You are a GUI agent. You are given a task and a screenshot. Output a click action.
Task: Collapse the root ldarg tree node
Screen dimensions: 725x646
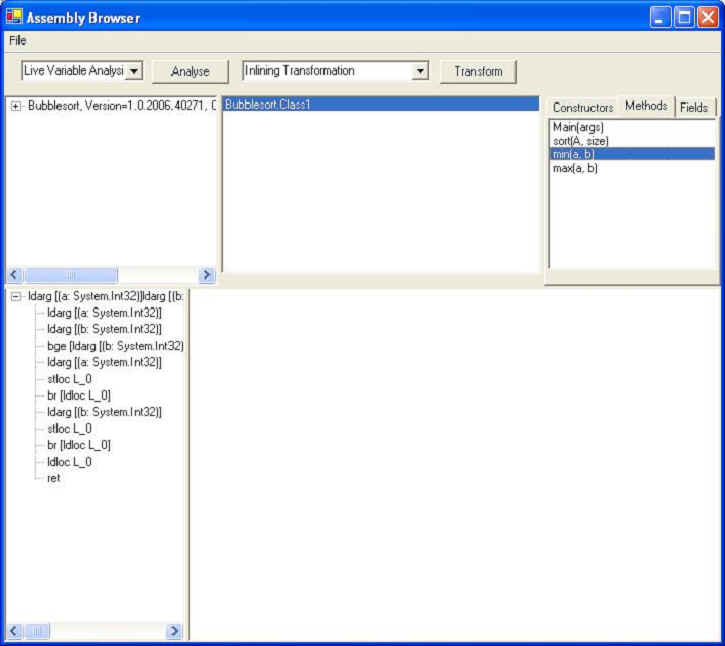pos(16,297)
